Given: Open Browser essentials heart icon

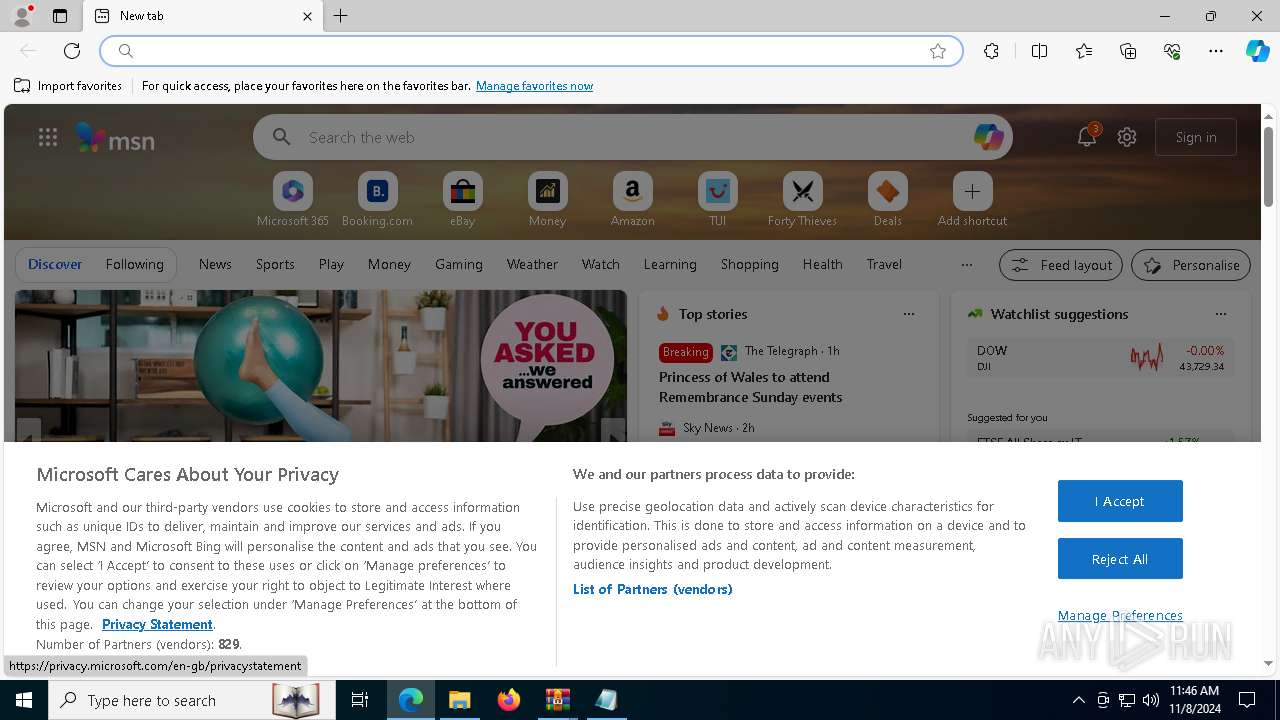Looking at the screenshot, I should [x=1172, y=51].
